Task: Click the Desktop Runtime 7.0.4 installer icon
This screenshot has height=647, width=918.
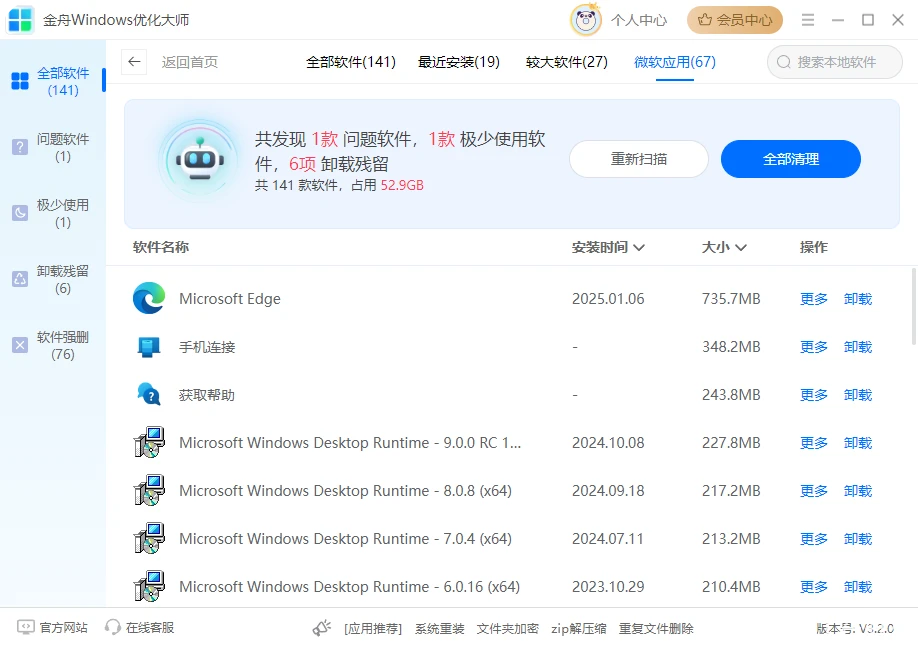Action: pyautogui.click(x=149, y=539)
